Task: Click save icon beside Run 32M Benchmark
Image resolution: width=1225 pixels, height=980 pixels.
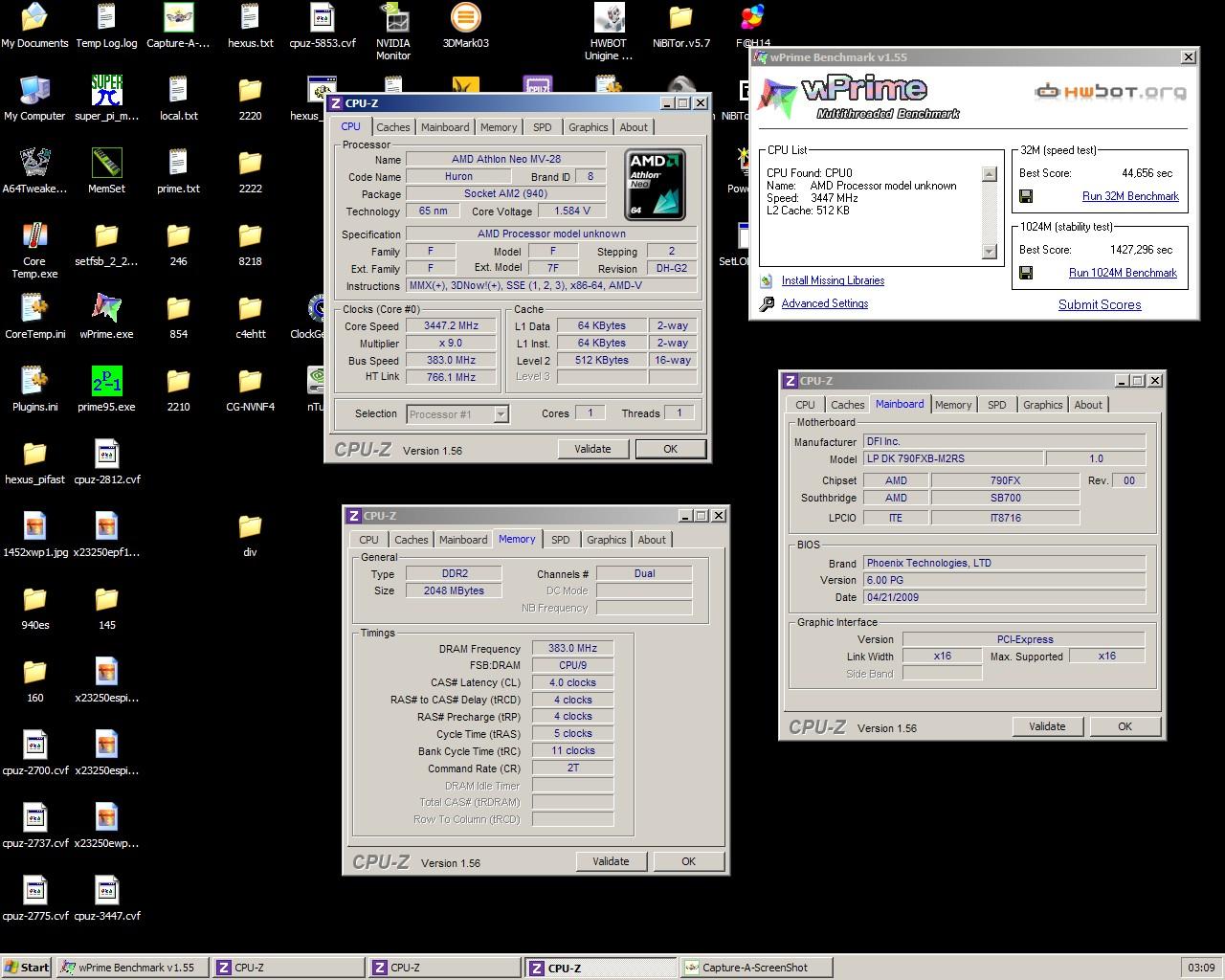Action: coord(1026,196)
